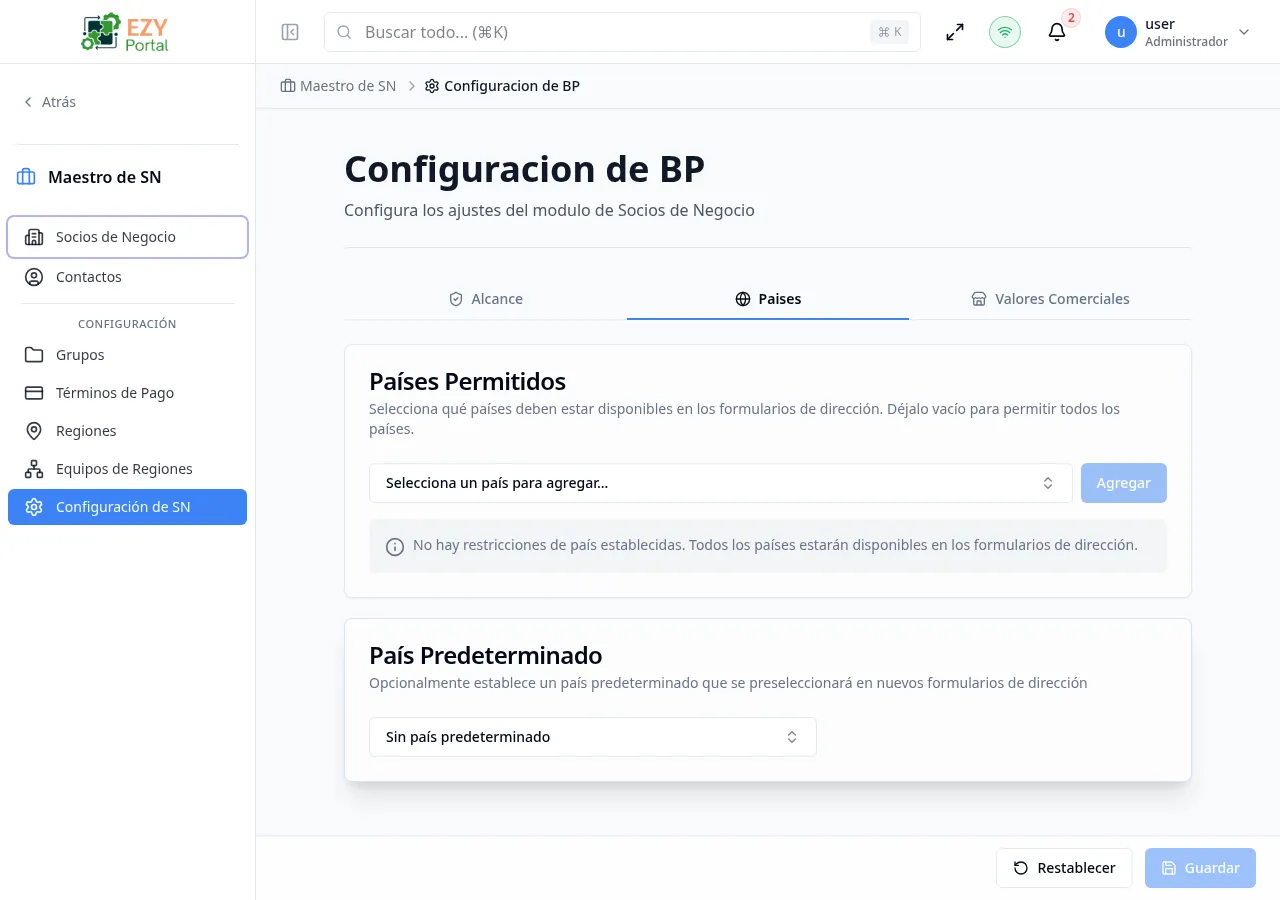Open notifications bell icon

click(x=1057, y=32)
